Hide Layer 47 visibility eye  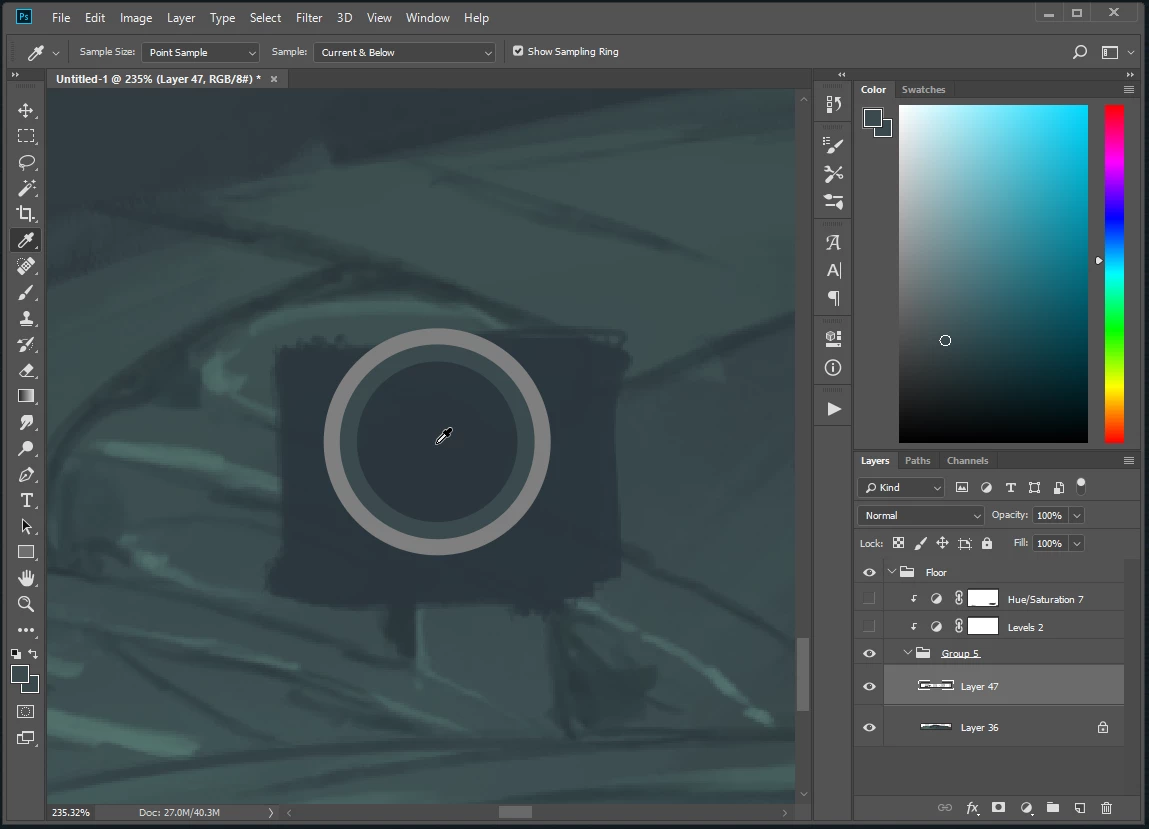point(869,687)
